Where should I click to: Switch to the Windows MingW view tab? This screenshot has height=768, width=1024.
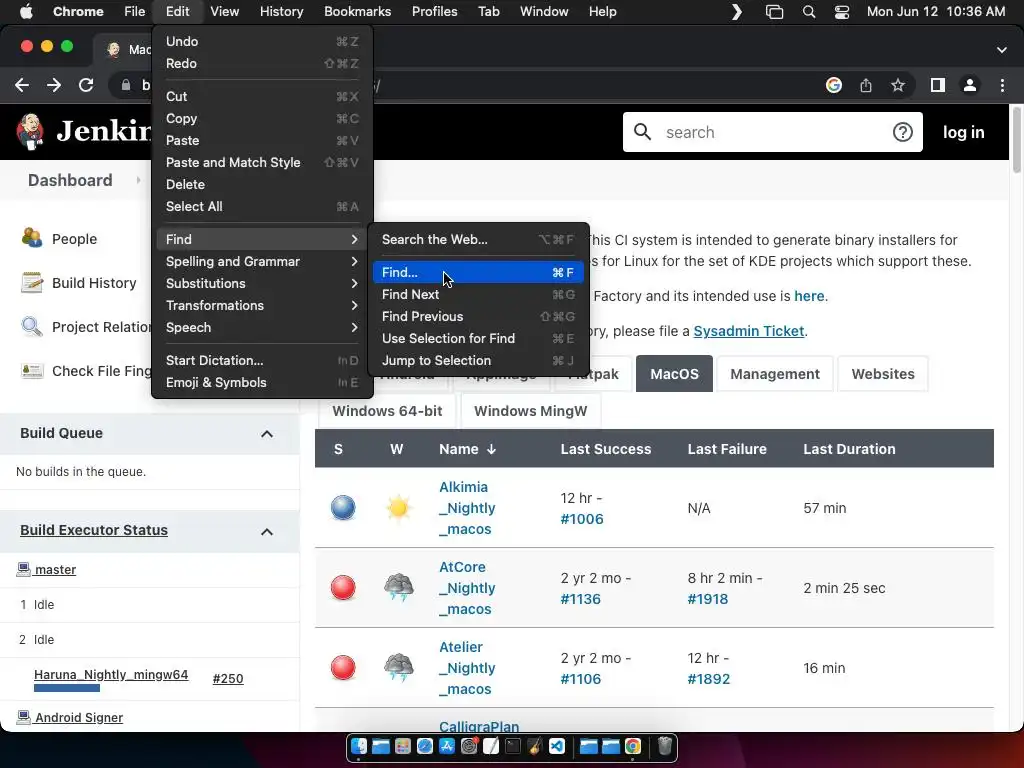coord(530,411)
